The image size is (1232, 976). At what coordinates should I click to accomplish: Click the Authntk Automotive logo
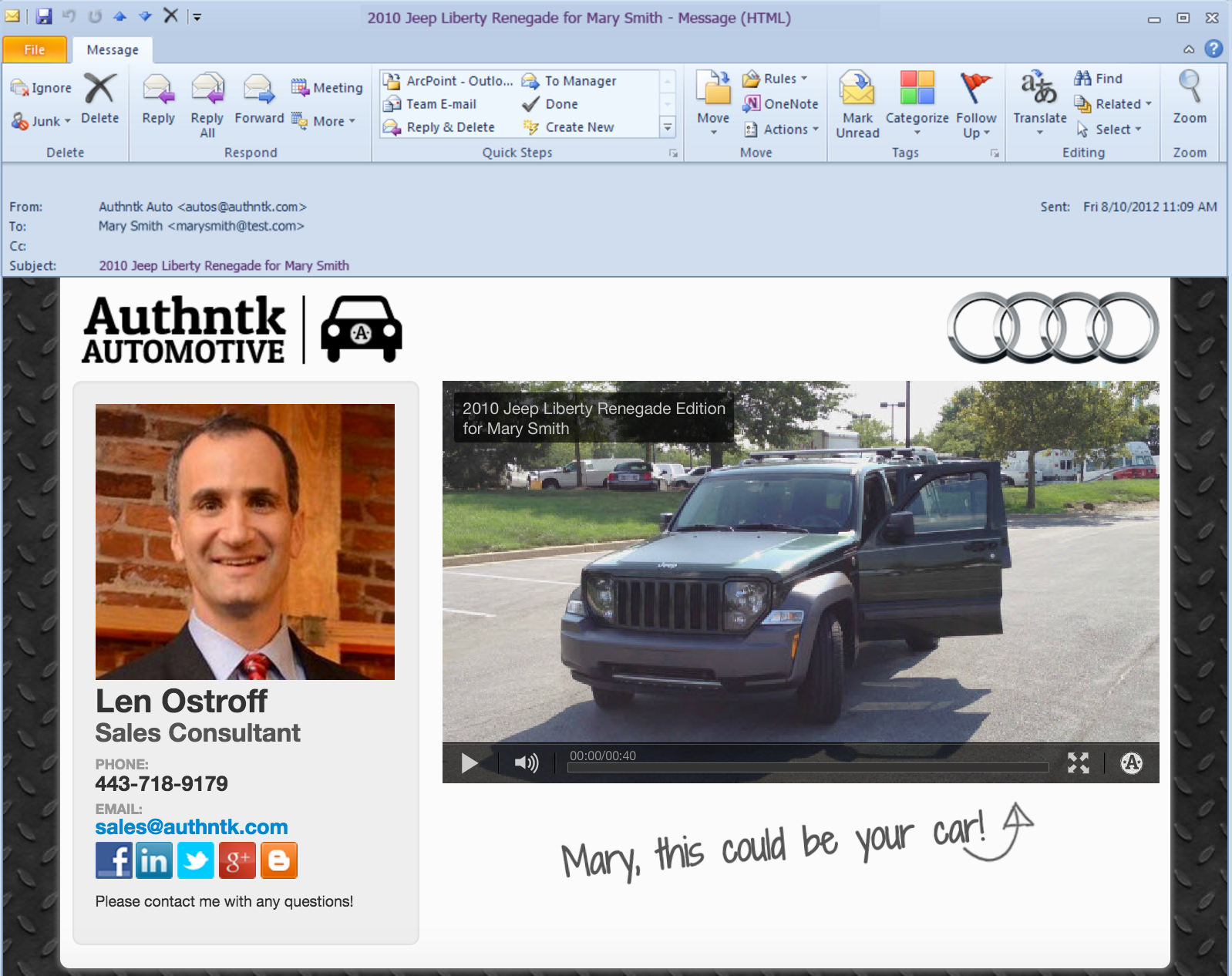point(242,329)
